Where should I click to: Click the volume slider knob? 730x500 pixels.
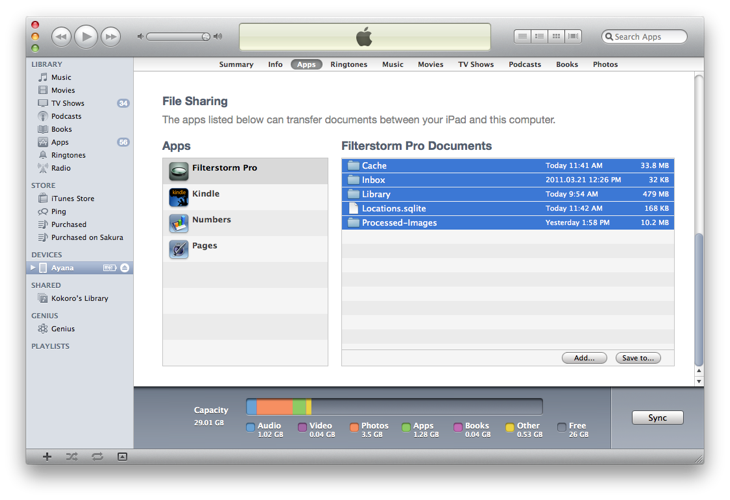206,37
